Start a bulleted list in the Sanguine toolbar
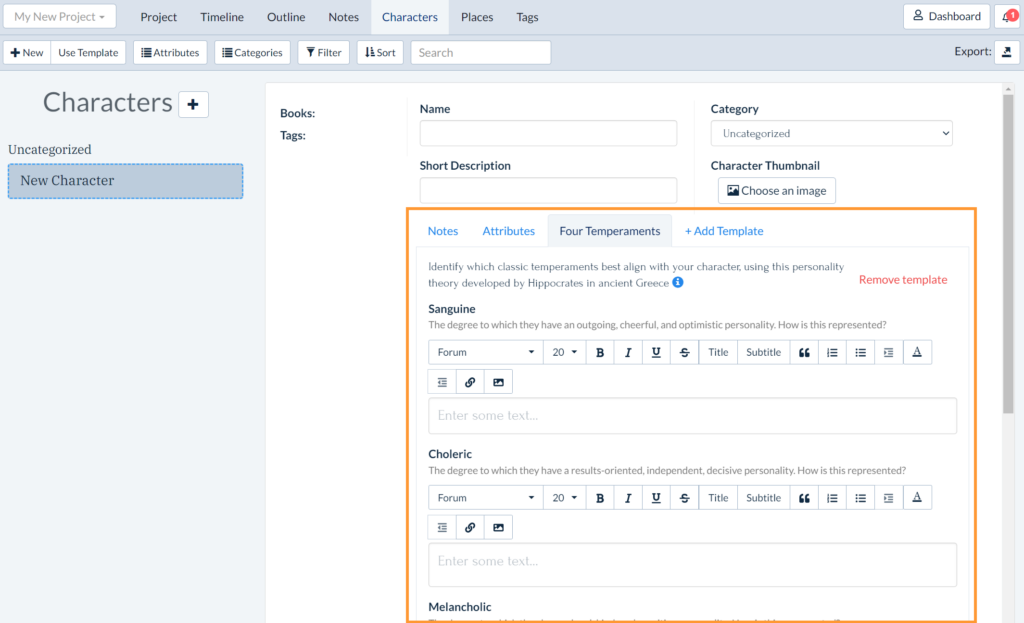 pyautogui.click(x=860, y=352)
